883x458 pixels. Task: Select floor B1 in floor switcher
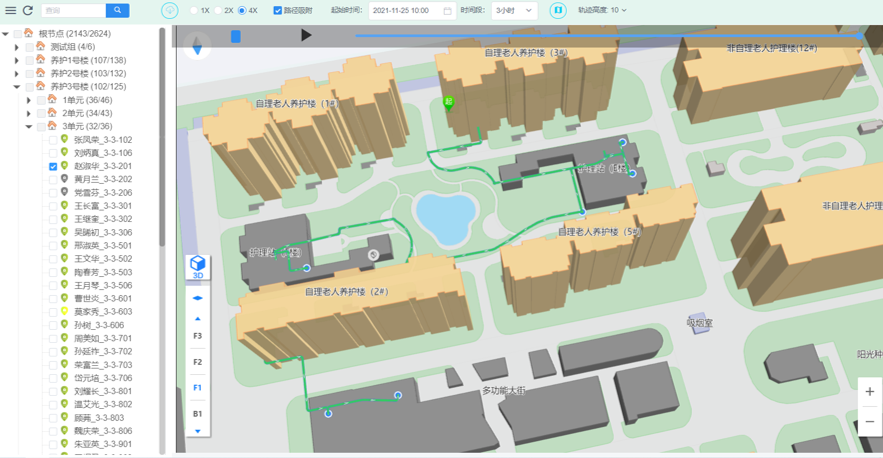[197, 413]
